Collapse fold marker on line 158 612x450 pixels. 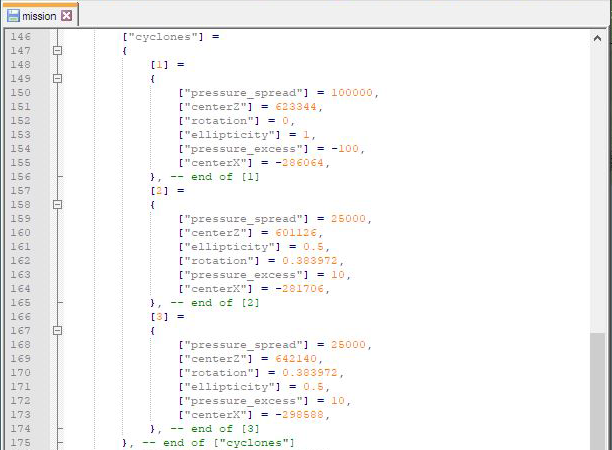[57, 205]
